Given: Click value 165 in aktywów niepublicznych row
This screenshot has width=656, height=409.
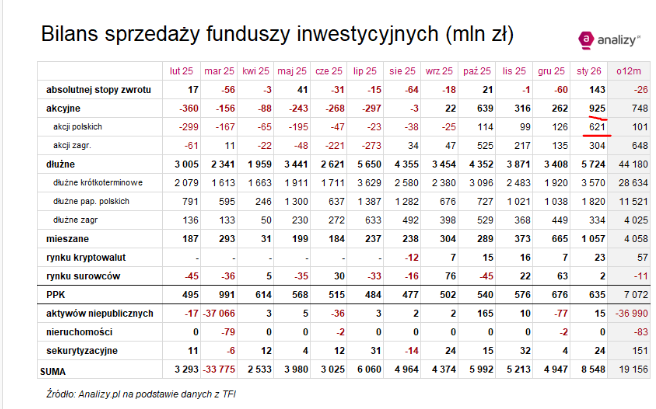Looking at the screenshot, I should pyautogui.click(x=485, y=314).
